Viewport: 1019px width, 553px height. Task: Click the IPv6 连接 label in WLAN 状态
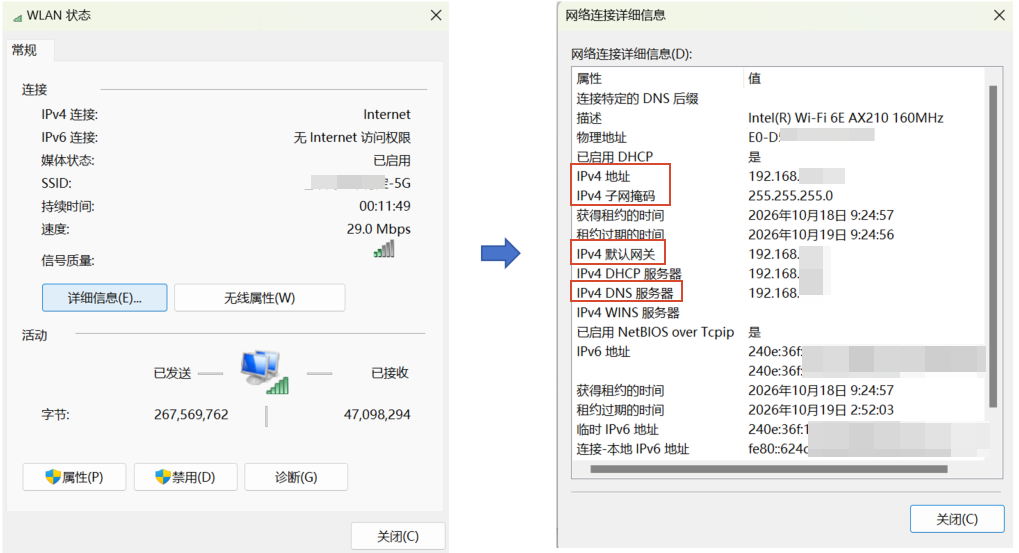pos(70,137)
